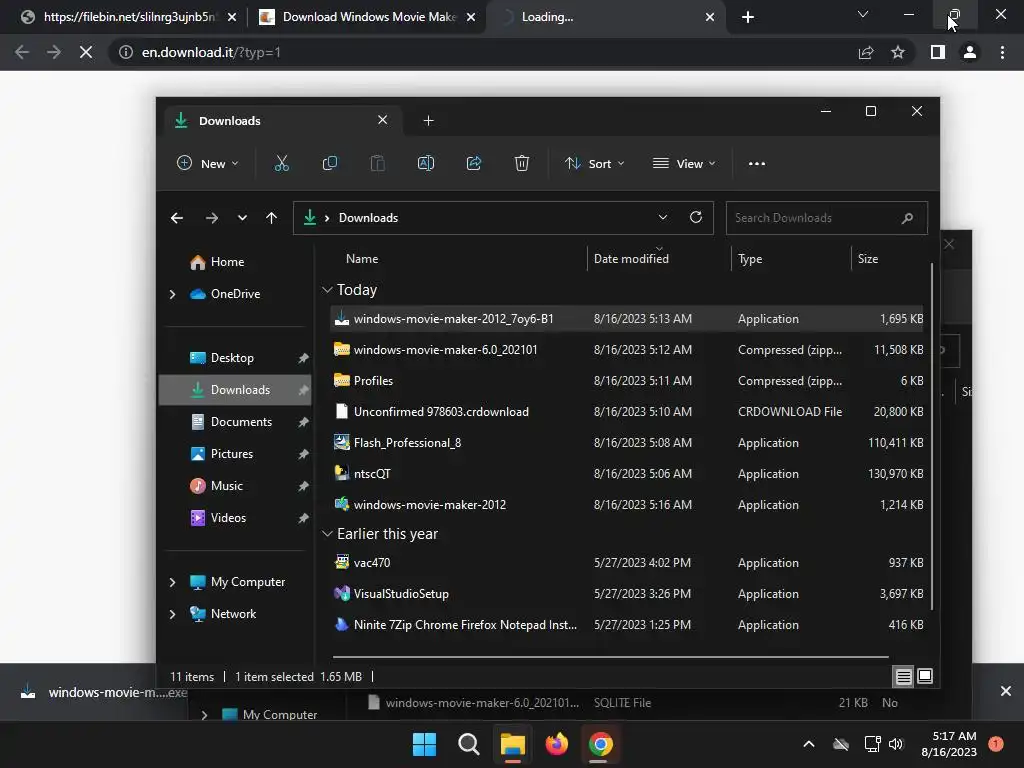The image size is (1024, 768).
Task: Open a new Chrome tab
Action: point(748,17)
